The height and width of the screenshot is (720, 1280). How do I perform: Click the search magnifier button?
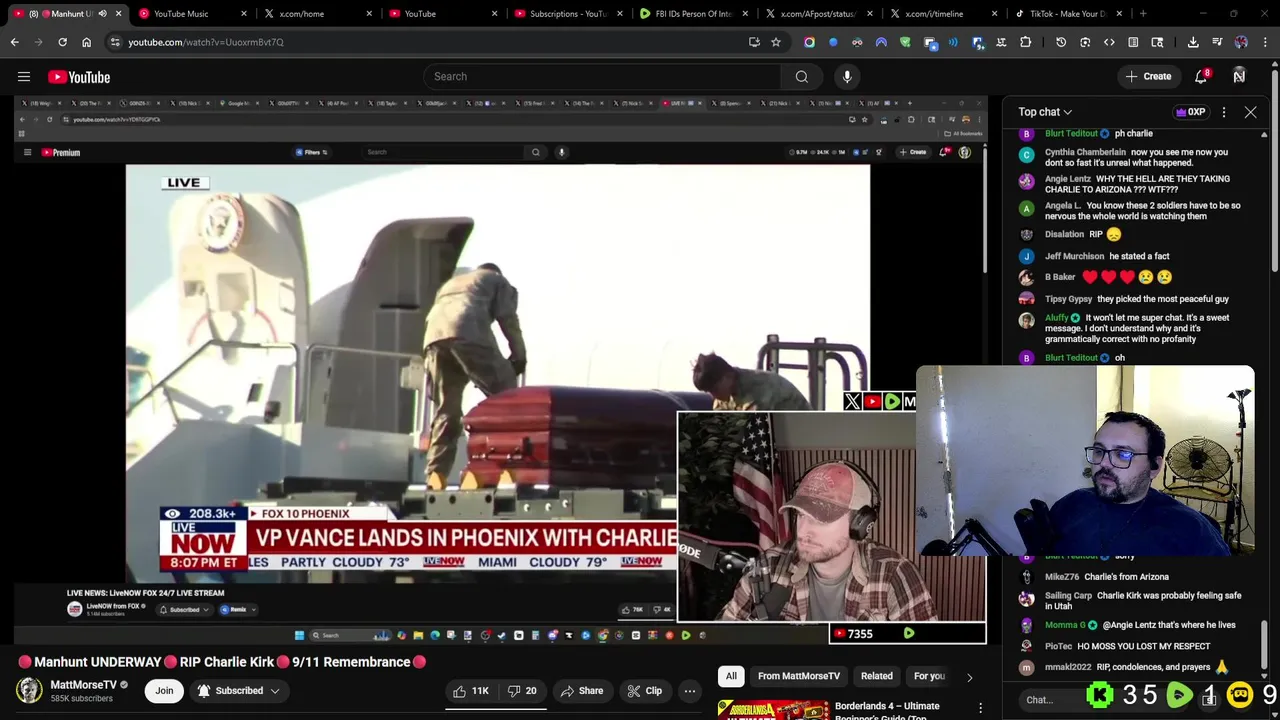(801, 77)
